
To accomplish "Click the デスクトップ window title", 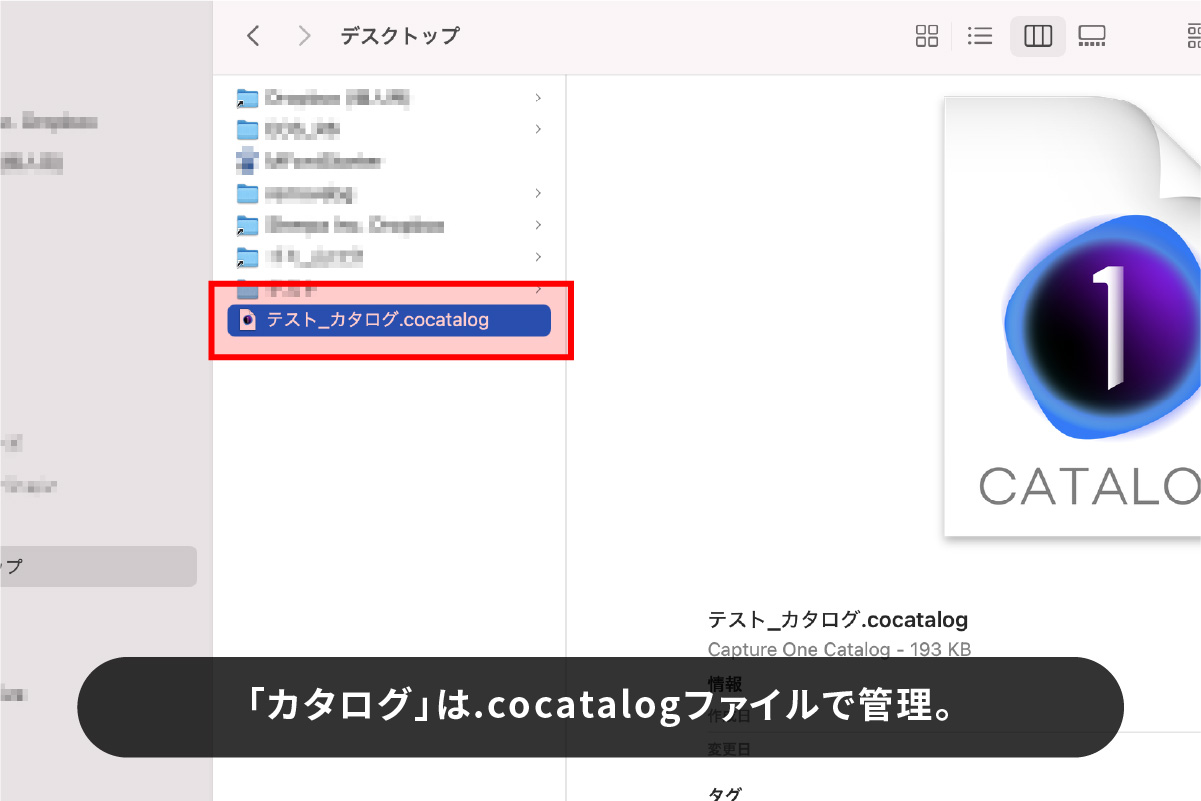I will (400, 36).
